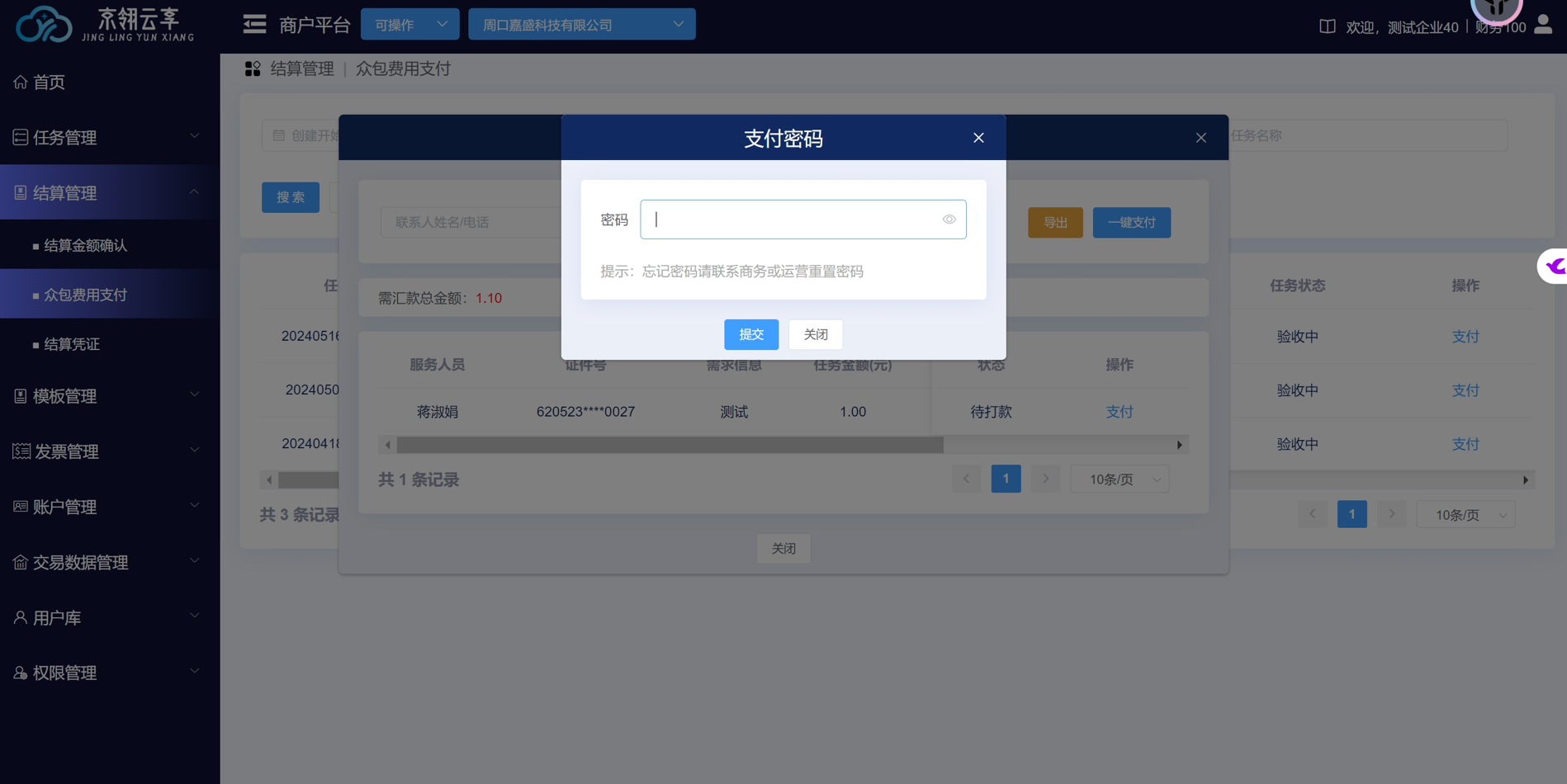The width and height of the screenshot is (1567, 784).
Task: Click the user avatar icon
Action: tap(1542, 26)
